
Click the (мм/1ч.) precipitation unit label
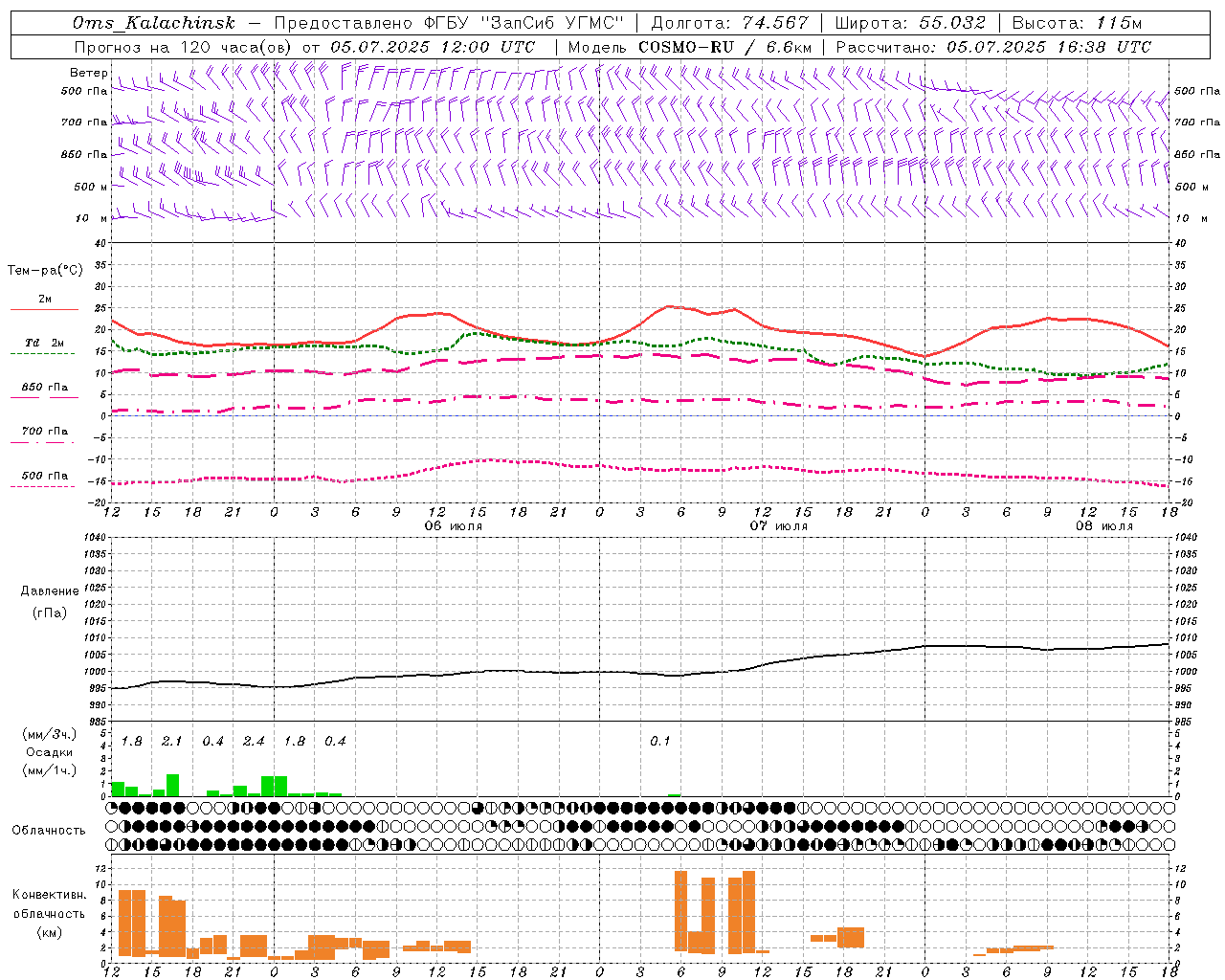49,770
